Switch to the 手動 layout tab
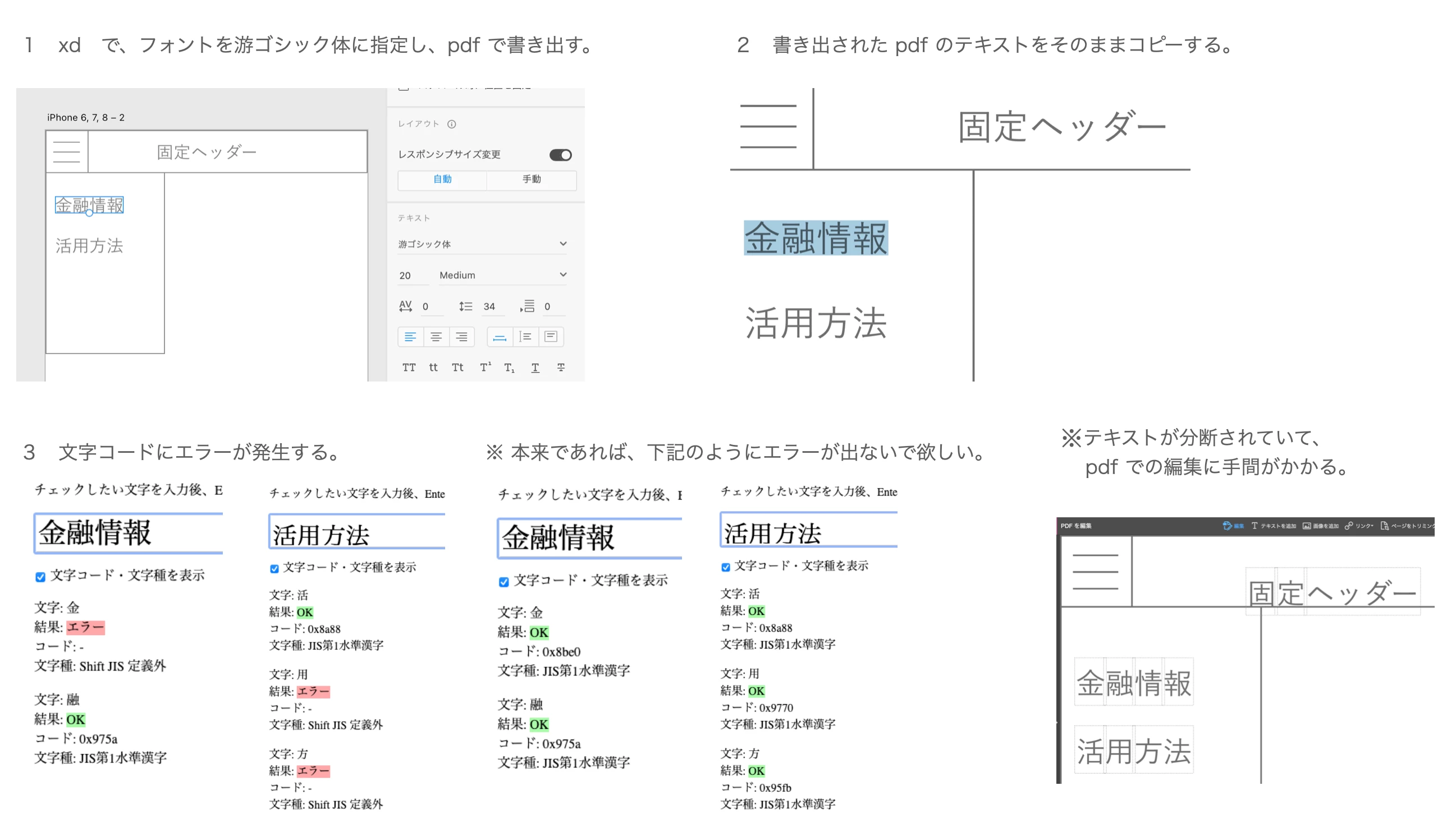This screenshot has height=827, width=1456. [531, 179]
